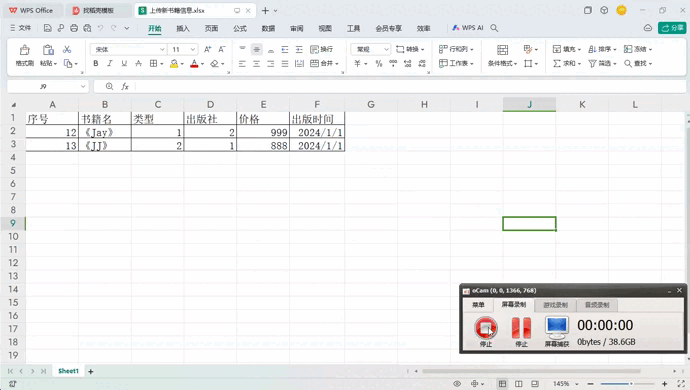Viewport: 690px width, 390px height.
Task: Align cell content to top
Action: (242, 49)
